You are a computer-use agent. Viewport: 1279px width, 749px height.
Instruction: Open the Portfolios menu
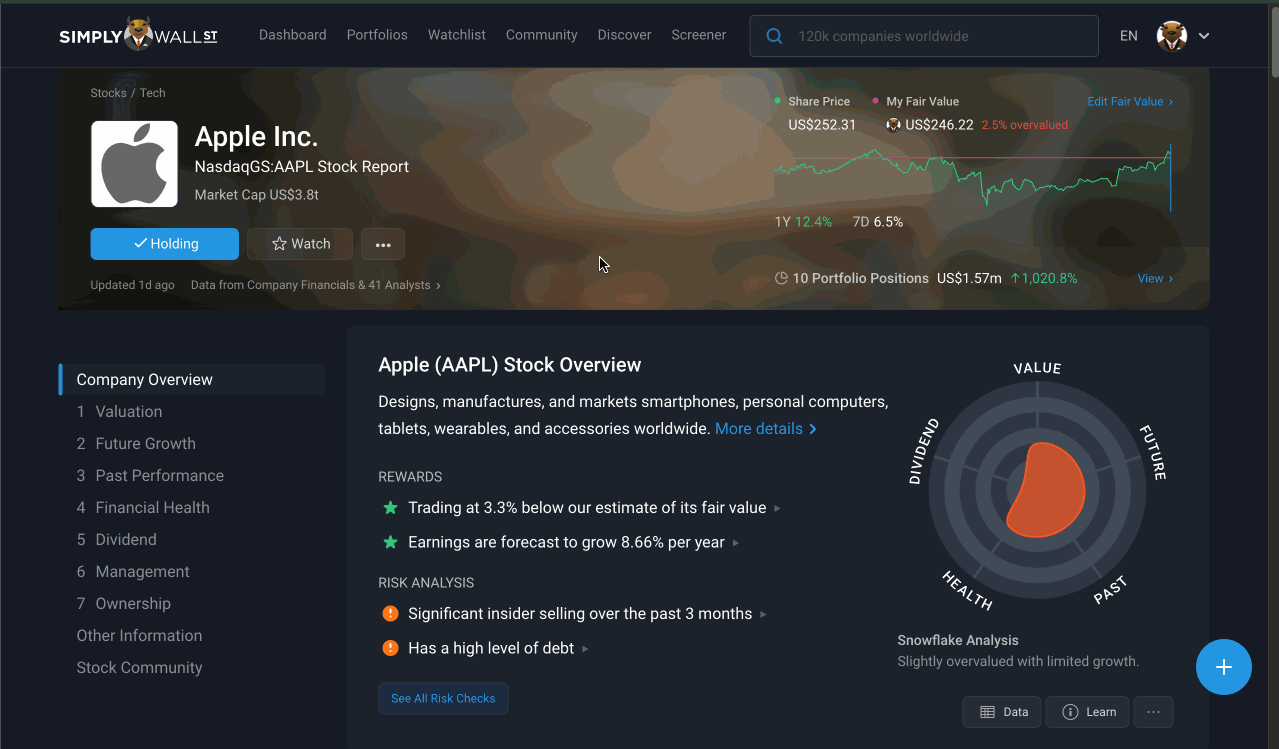point(377,35)
